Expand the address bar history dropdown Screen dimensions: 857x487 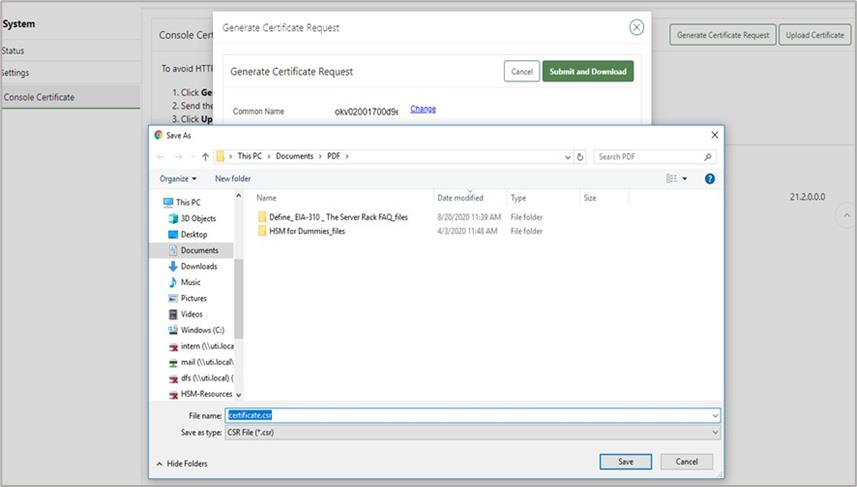[x=567, y=157]
